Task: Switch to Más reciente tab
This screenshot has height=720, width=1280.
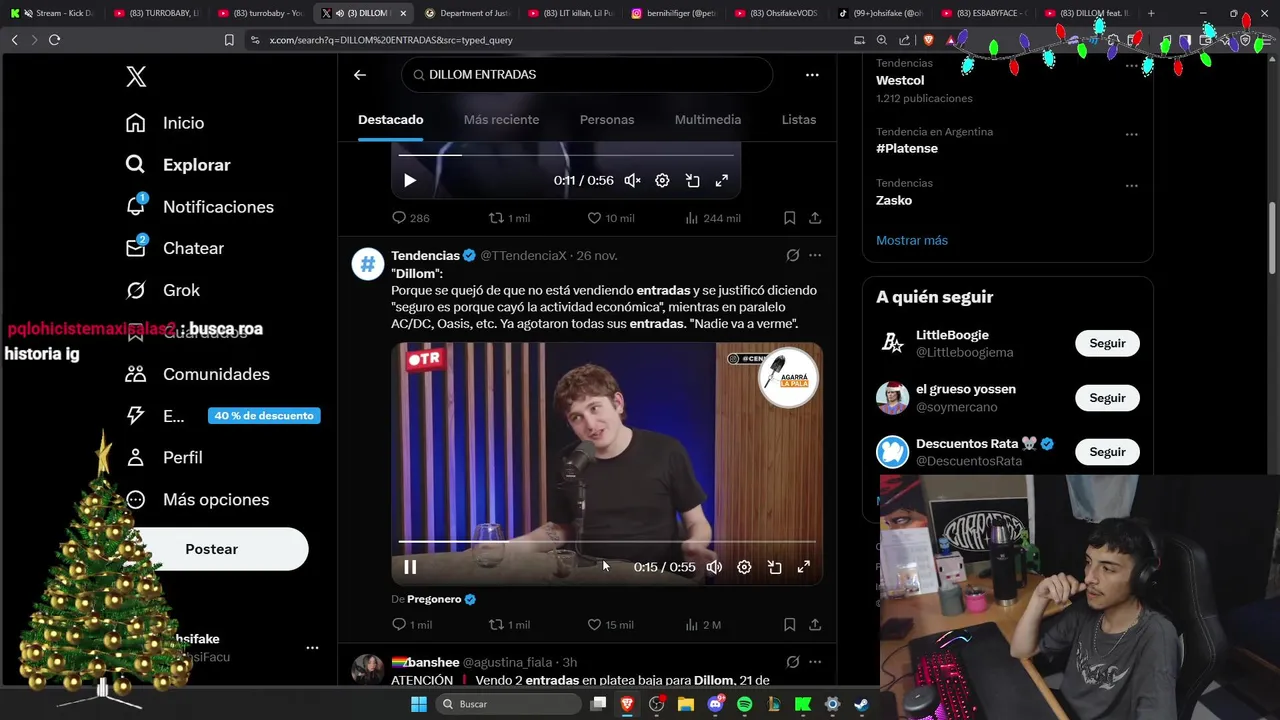Action: pos(501,120)
